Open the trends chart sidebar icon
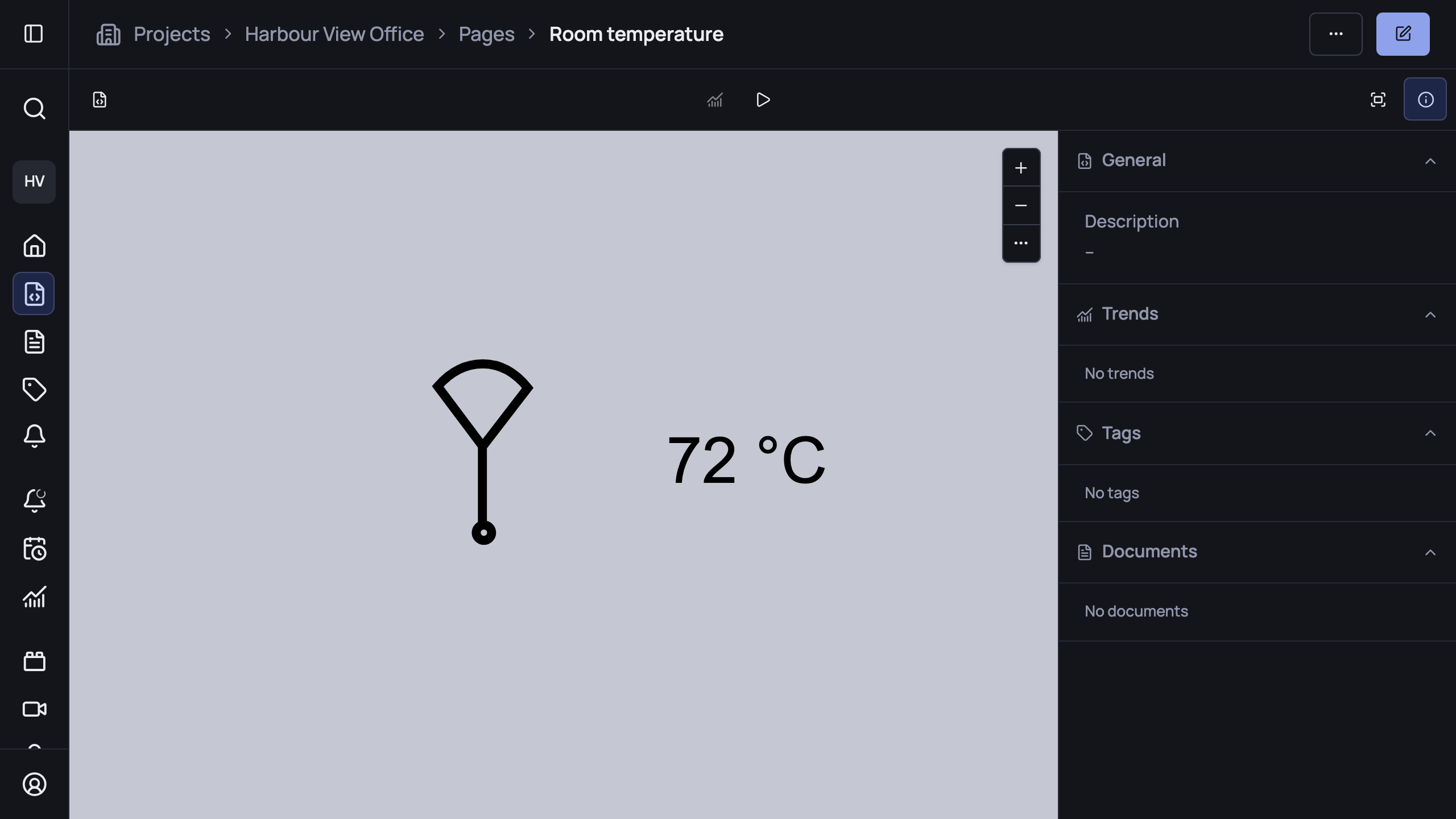The image size is (1456, 819). pos(34,597)
